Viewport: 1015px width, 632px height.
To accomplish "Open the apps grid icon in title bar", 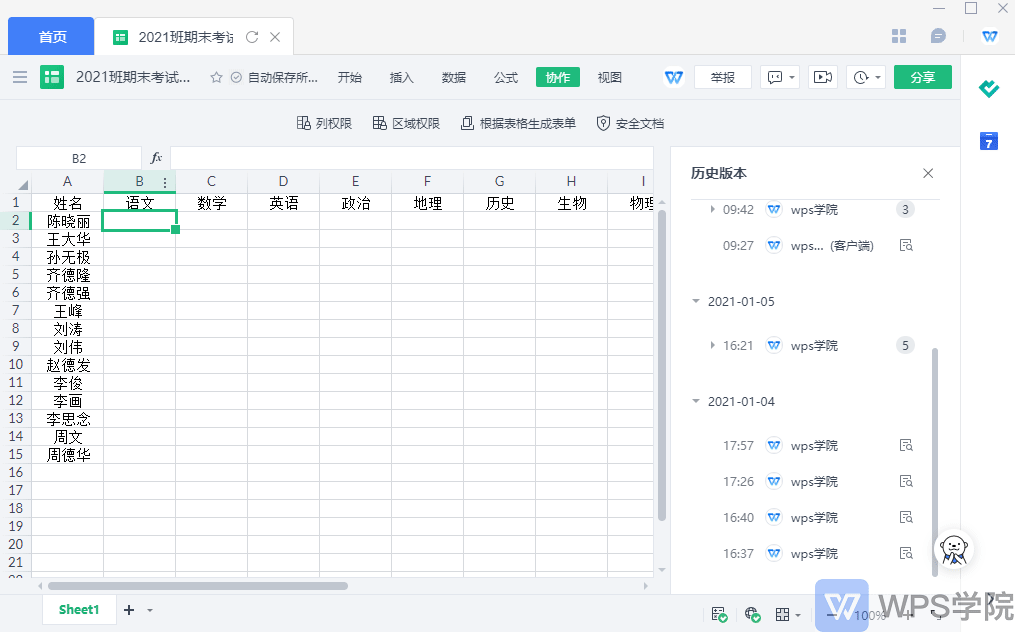I will (898, 36).
